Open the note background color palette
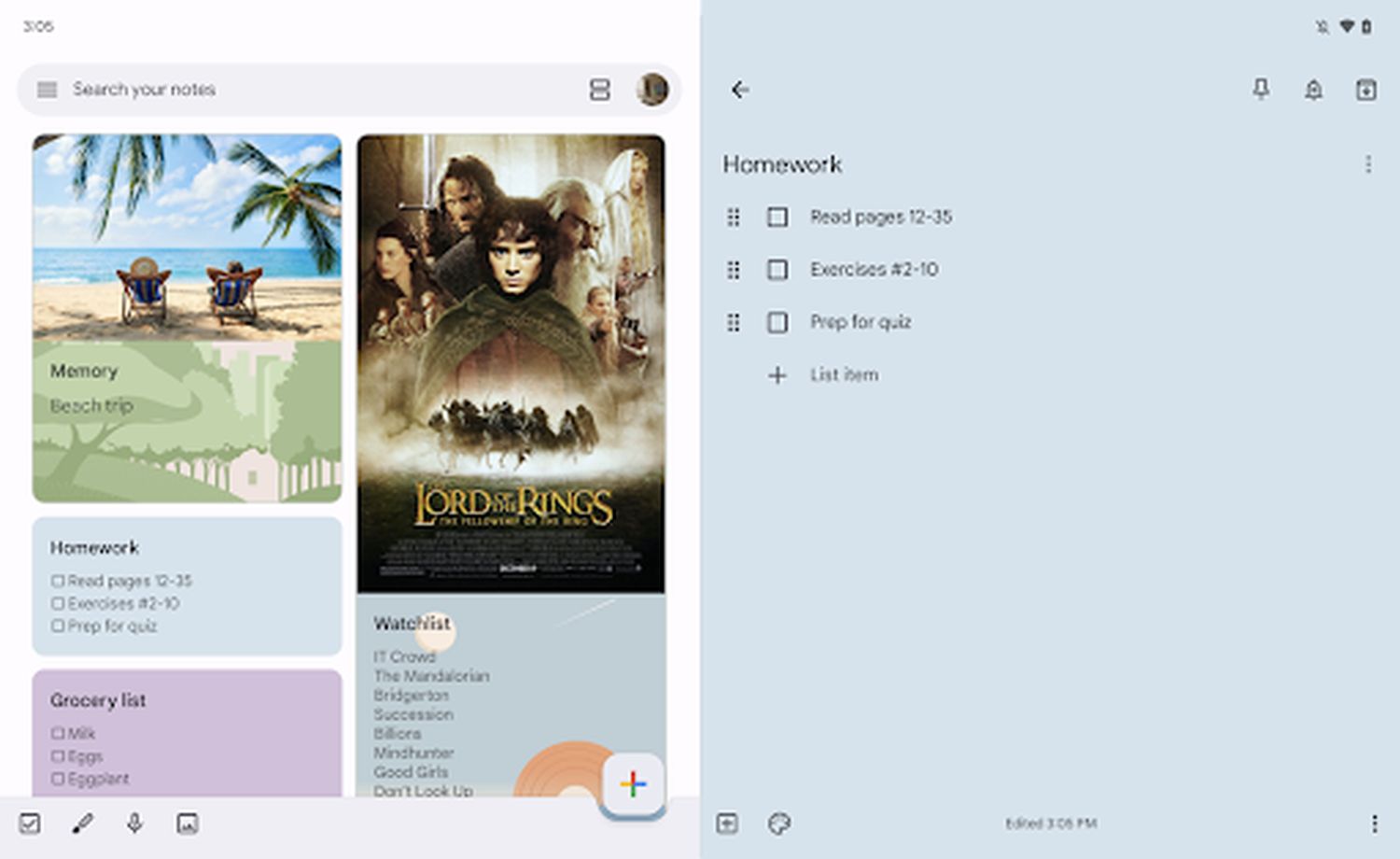1400x859 pixels. (779, 824)
